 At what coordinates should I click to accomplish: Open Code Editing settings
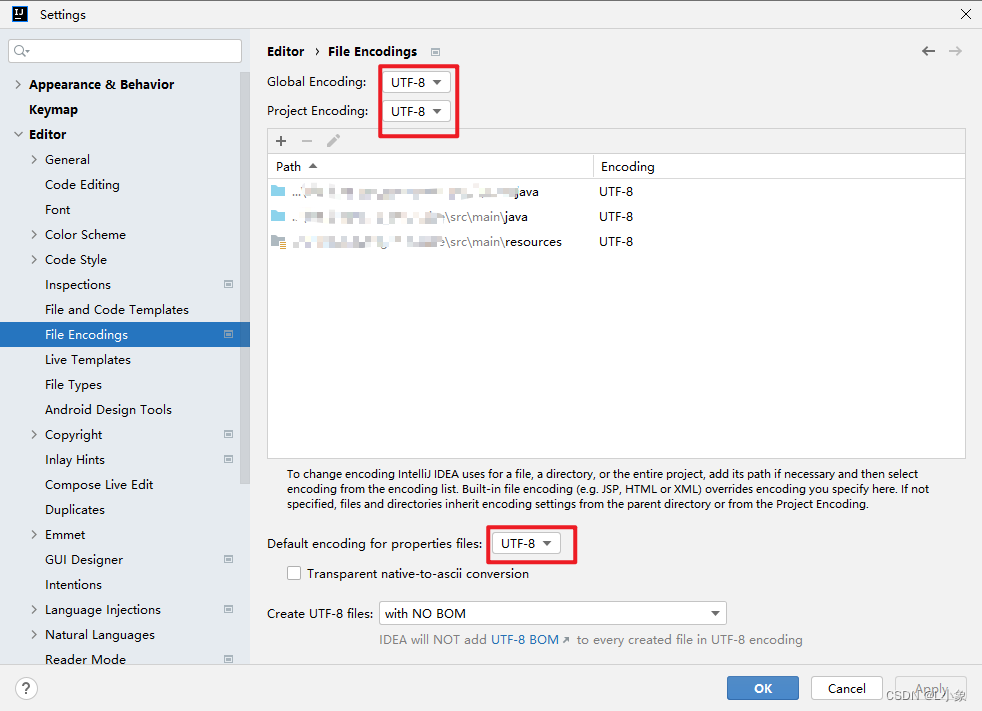pos(82,185)
